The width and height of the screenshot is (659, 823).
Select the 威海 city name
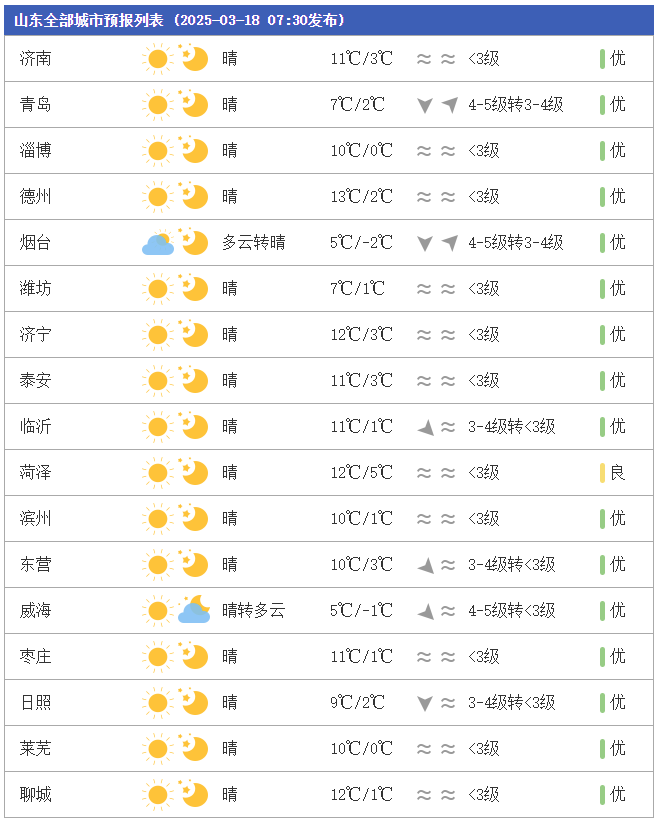coord(36,611)
